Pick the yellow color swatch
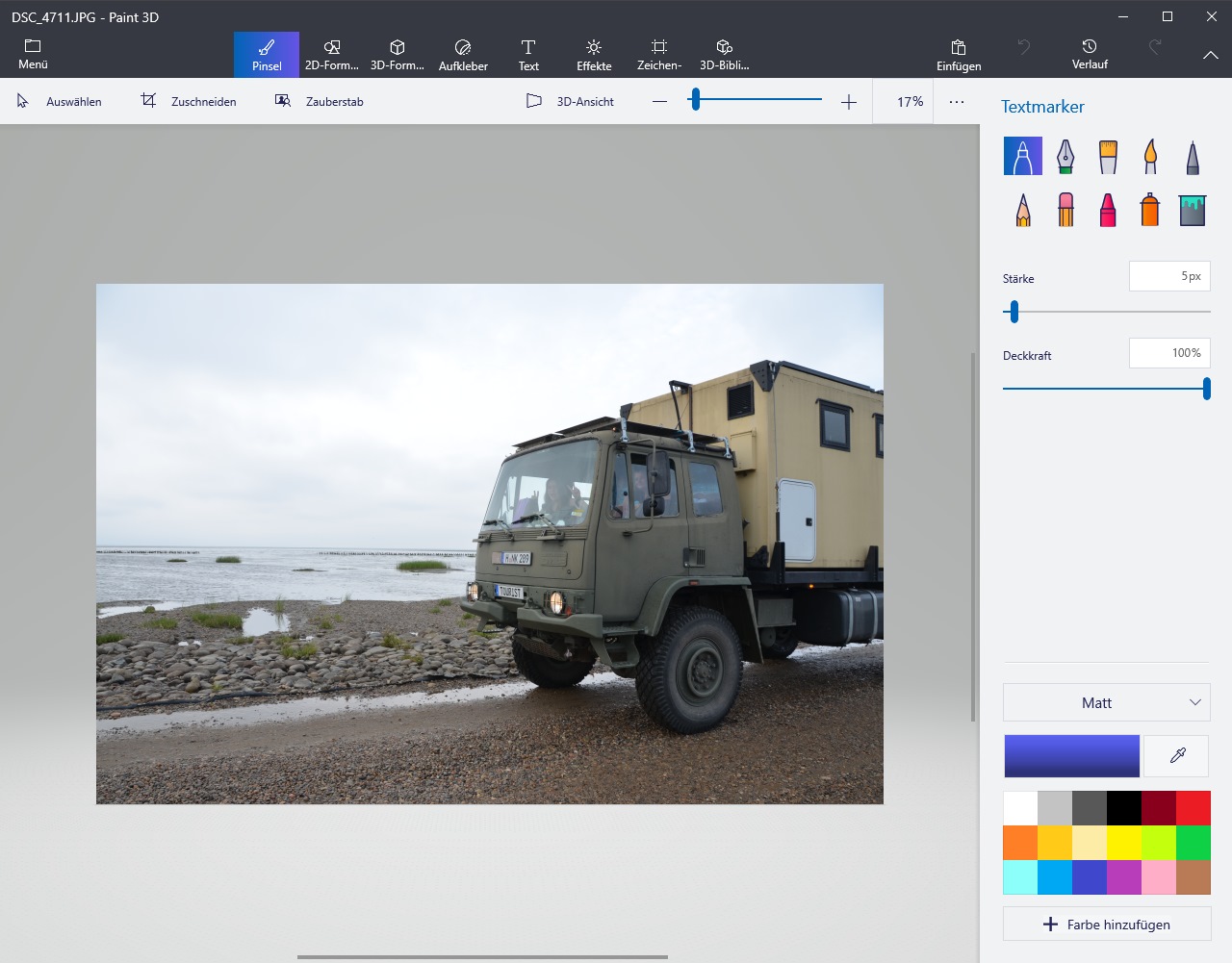The height and width of the screenshot is (963, 1232). click(x=1123, y=843)
